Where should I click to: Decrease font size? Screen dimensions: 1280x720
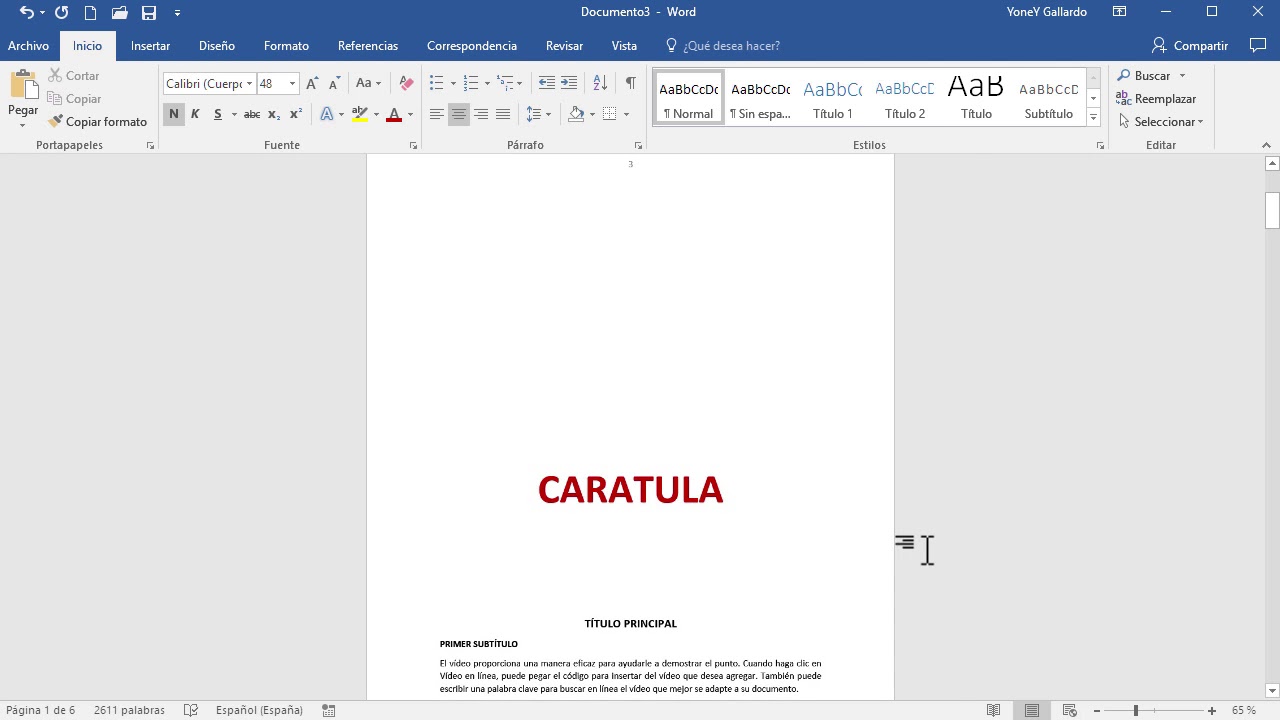tap(334, 83)
